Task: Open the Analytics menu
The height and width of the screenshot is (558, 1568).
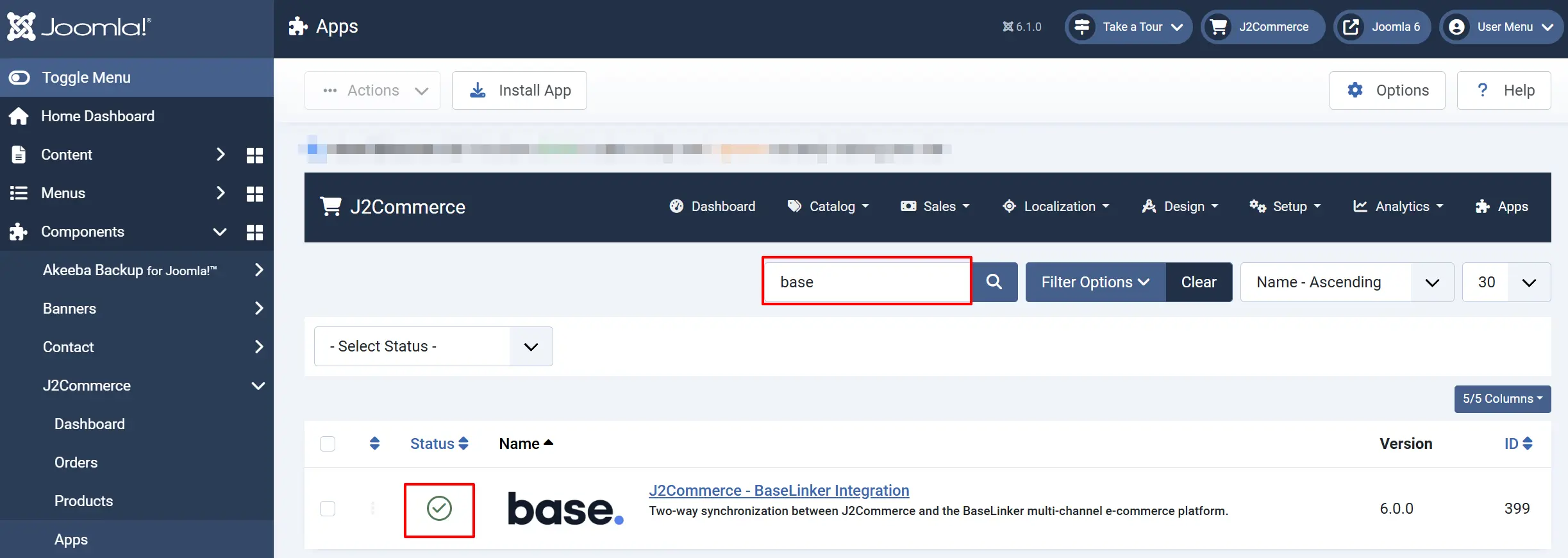Action: click(x=1397, y=207)
